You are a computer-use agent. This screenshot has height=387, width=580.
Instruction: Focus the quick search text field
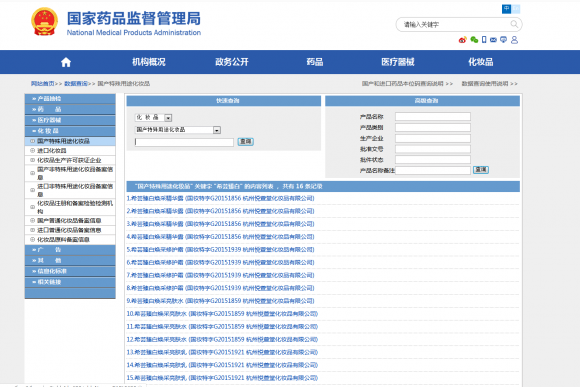pos(184,142)
